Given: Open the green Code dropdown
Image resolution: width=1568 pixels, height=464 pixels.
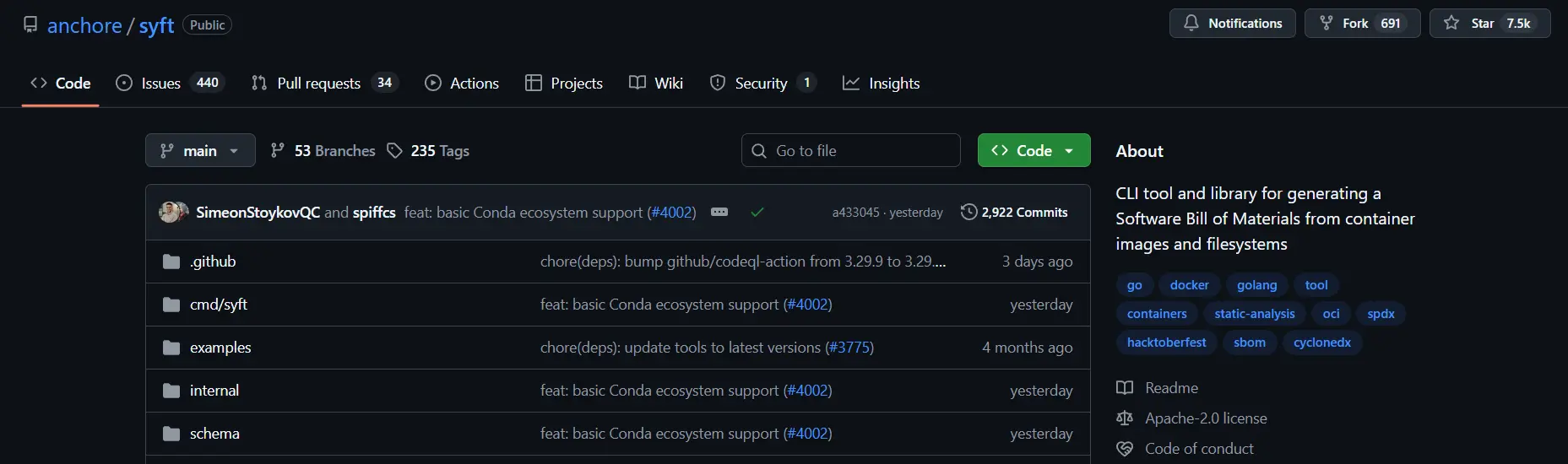Looking at the screenshot, I should (1034, 150).
